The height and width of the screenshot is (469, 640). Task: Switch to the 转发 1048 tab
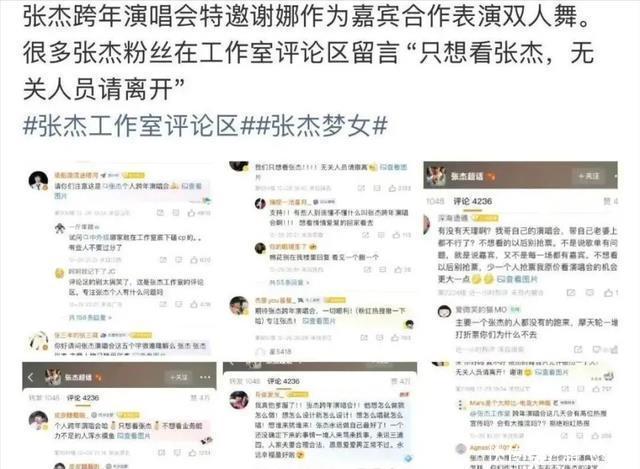pos(44,398)
